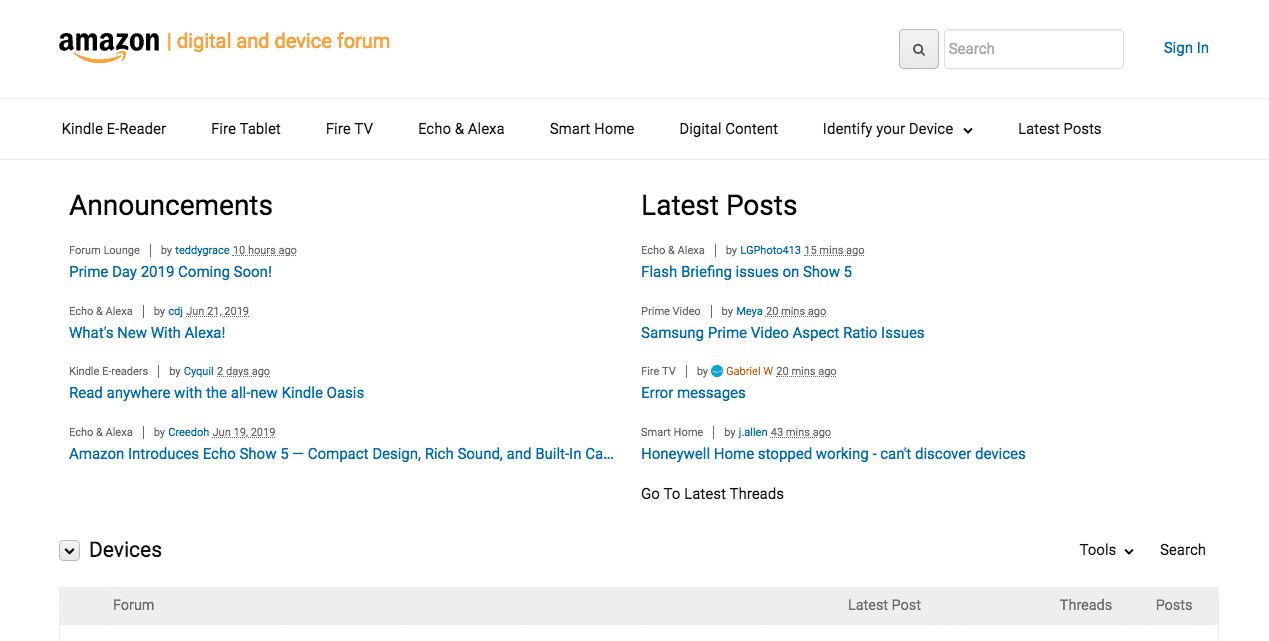The width and height of the screenshot is (1269, 641).
Task: Open Smart Home navigation item
Action: [592, 129]
